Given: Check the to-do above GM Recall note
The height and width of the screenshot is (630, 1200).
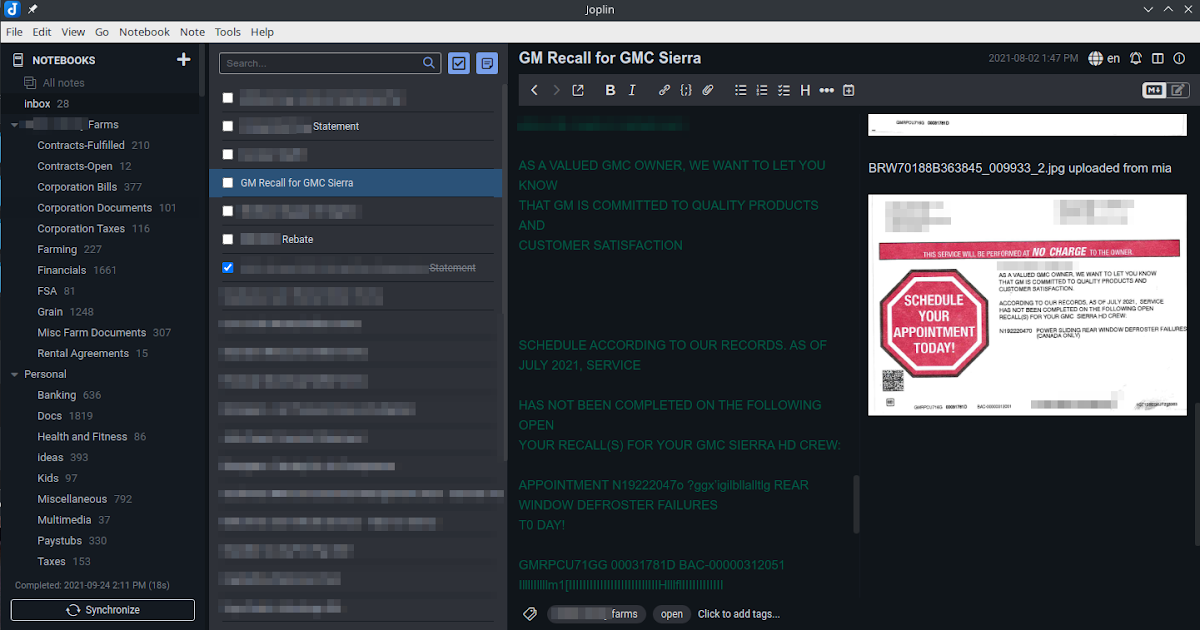Looking at the screenshot, I should [228, 154].
